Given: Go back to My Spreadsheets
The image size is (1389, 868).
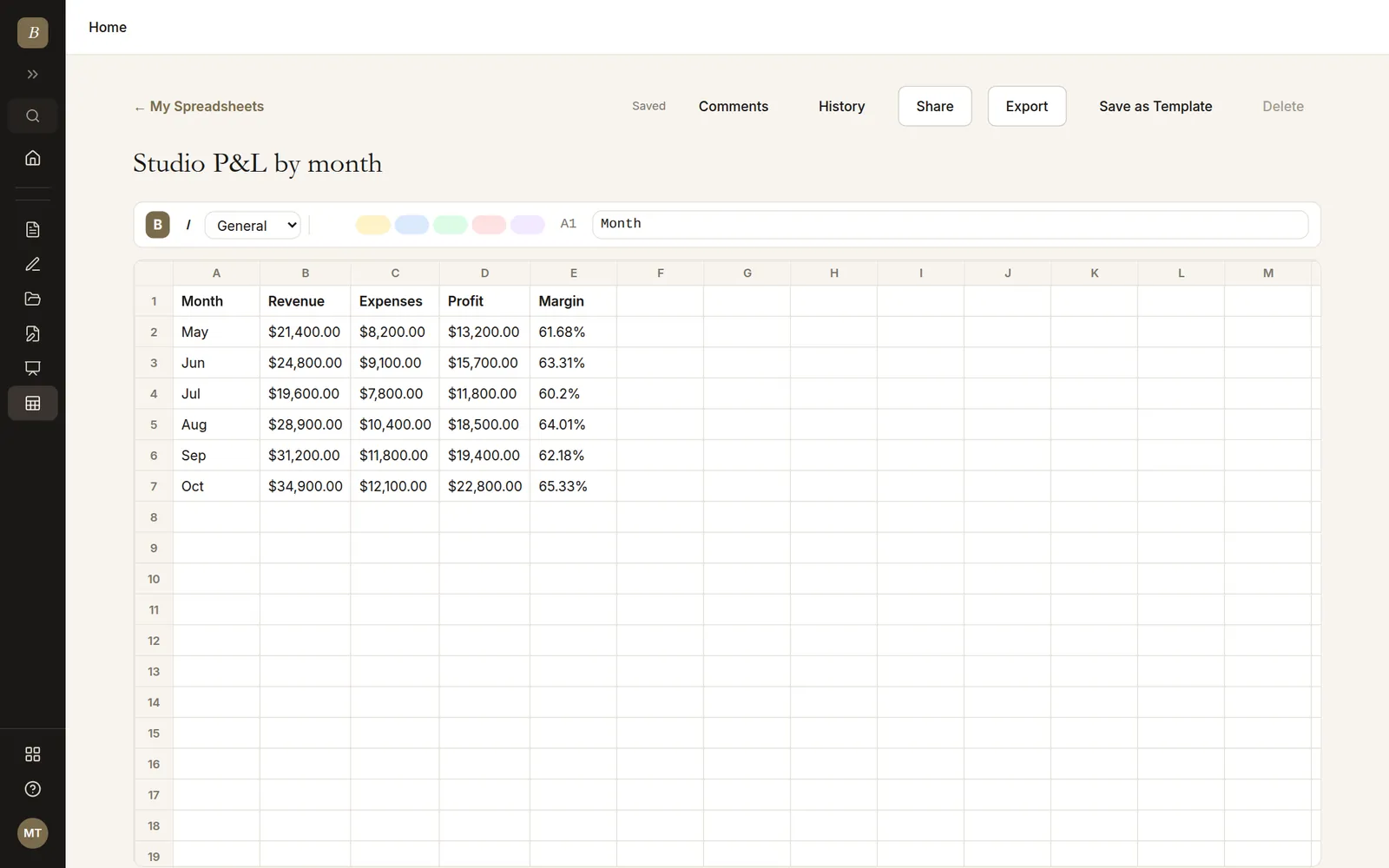Looking at the screenshot, I should point(199,107).
